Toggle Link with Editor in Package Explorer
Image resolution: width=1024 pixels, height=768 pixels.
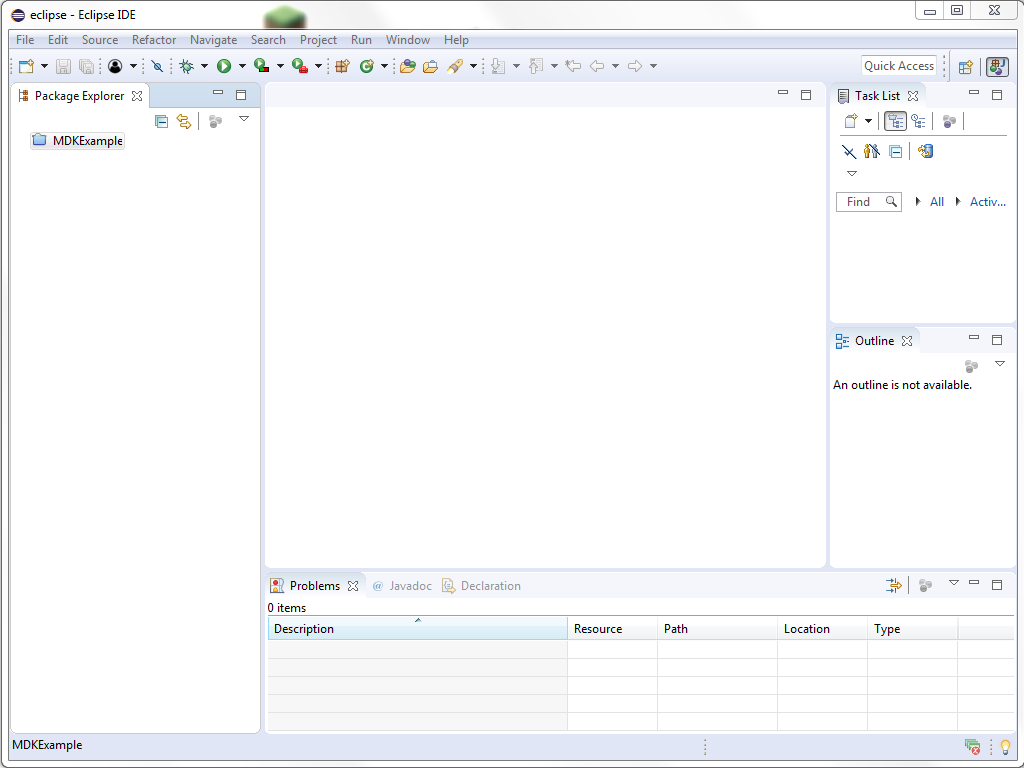click(184, 120)
